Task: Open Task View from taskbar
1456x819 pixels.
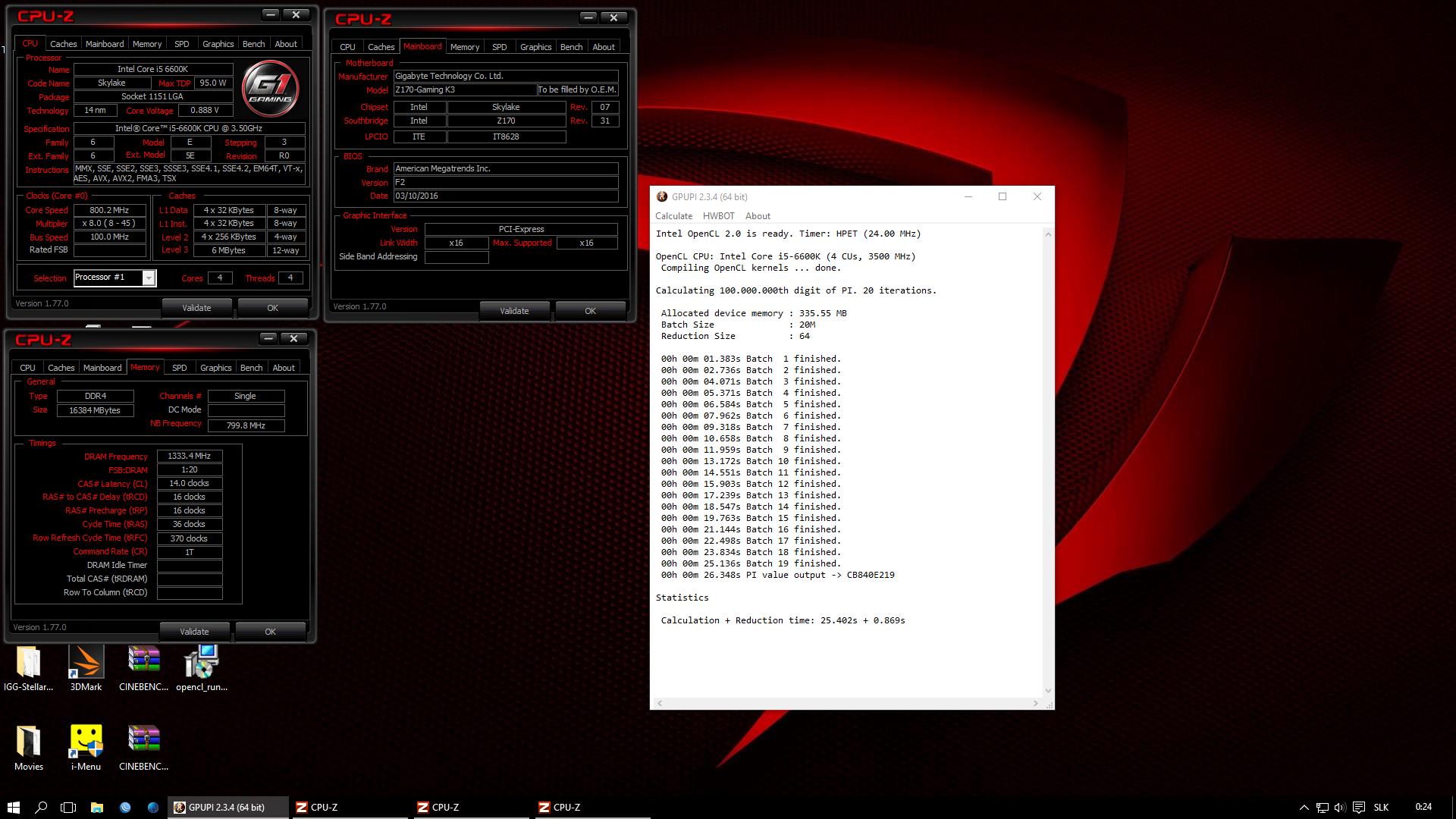Action: tap(68, 808)
